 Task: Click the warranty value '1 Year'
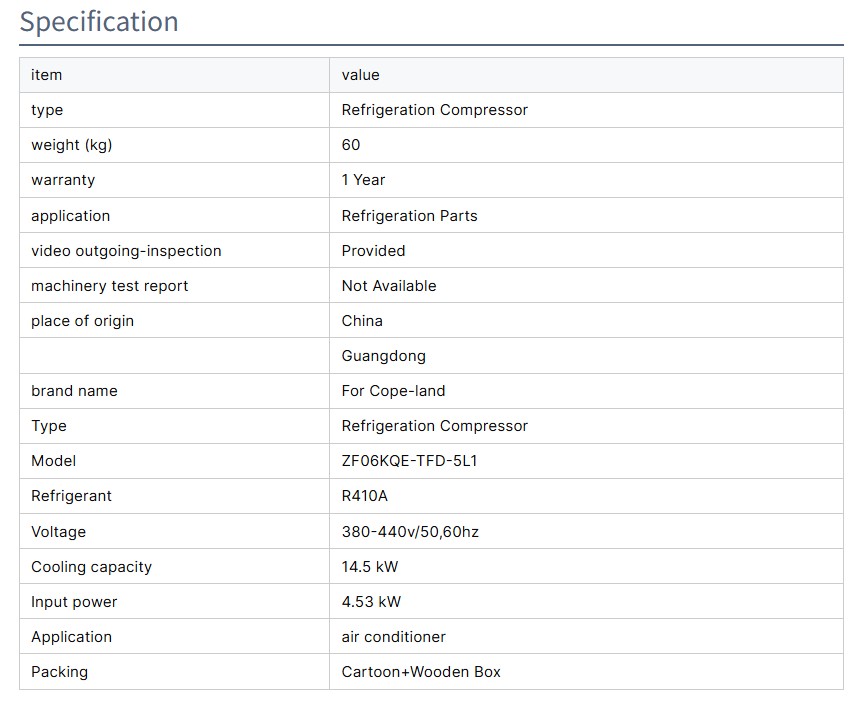(x=363, y=180)
